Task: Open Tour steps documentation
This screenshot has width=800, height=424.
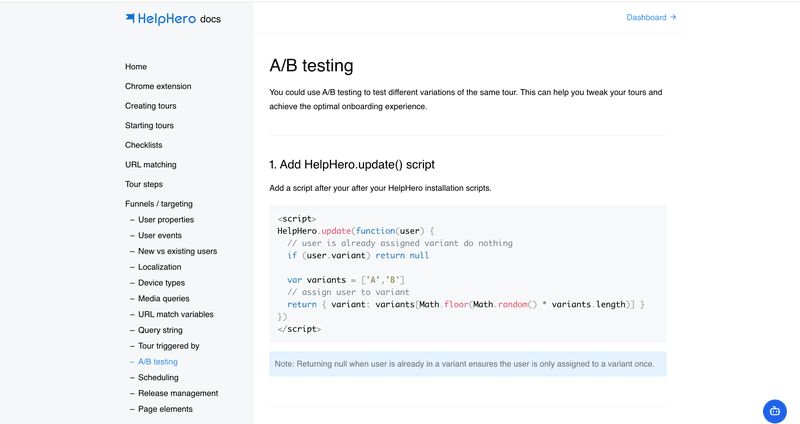Action: pos(144,184)
